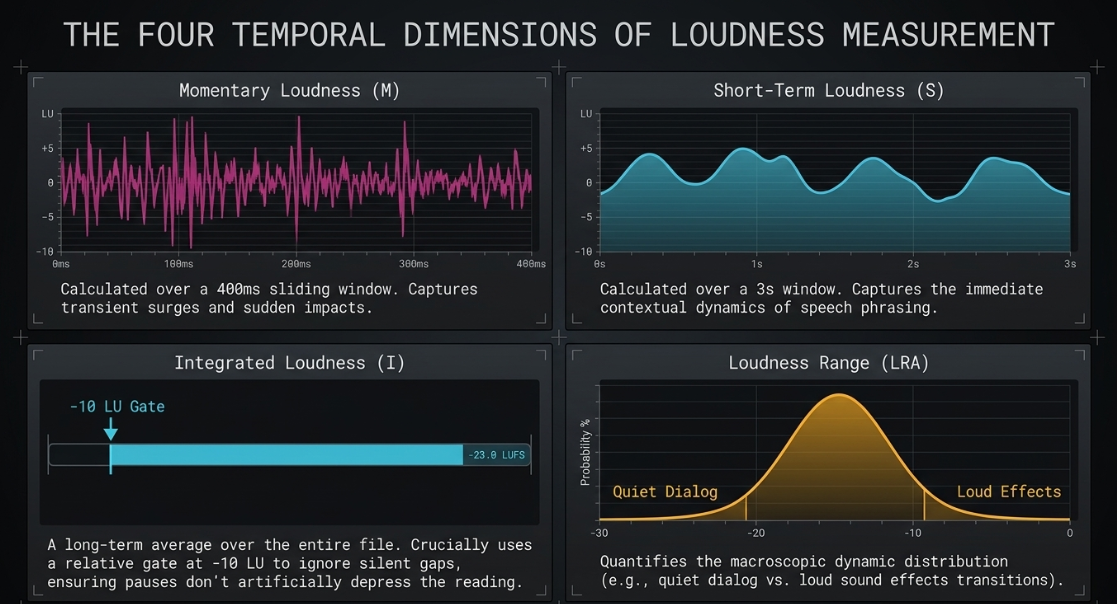Click the "Quantifies the macroscopic dynamic distribution" description
Screen dimensions: 1117x604
point(831,571)
